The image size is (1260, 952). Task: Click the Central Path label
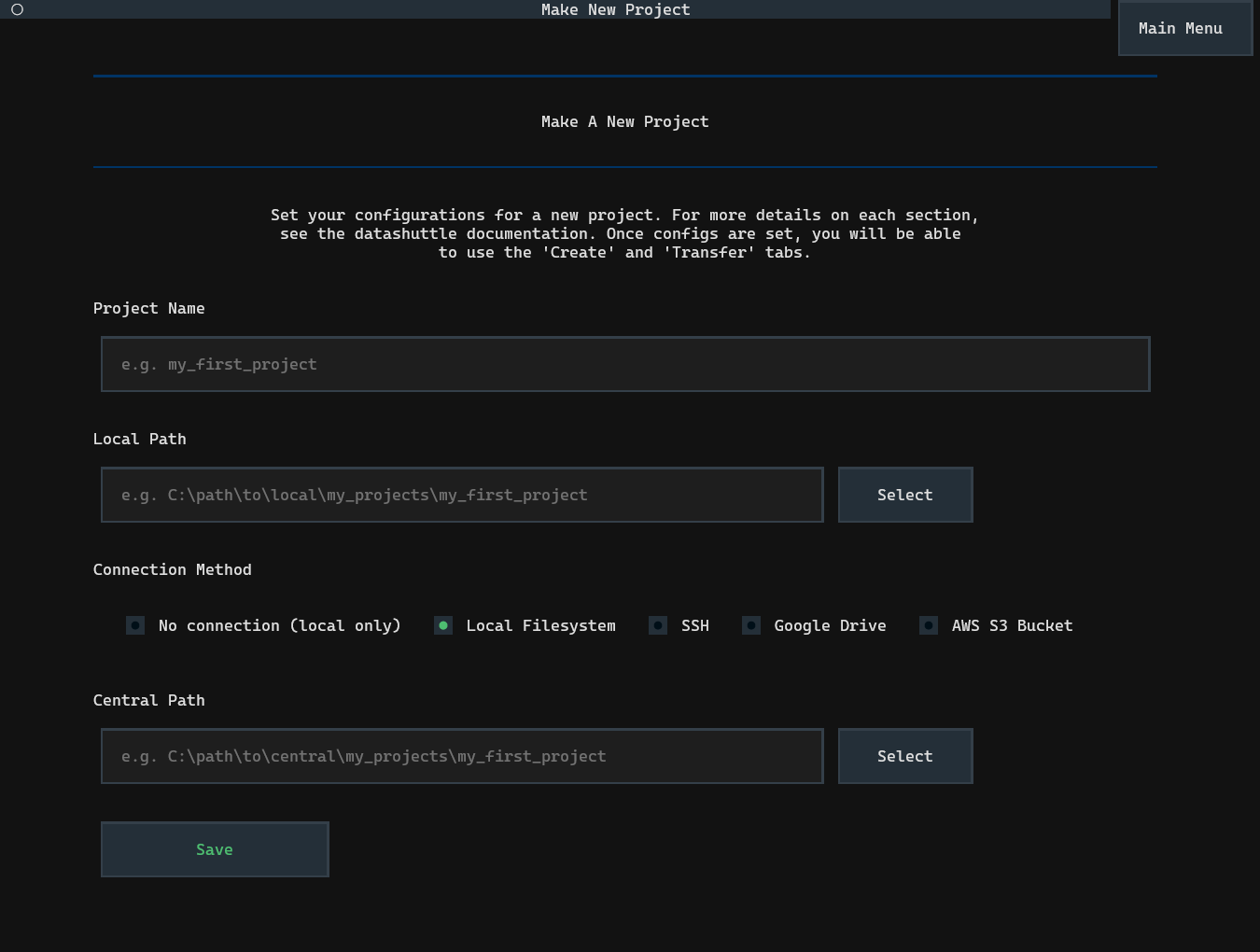[x=149, y=700]
